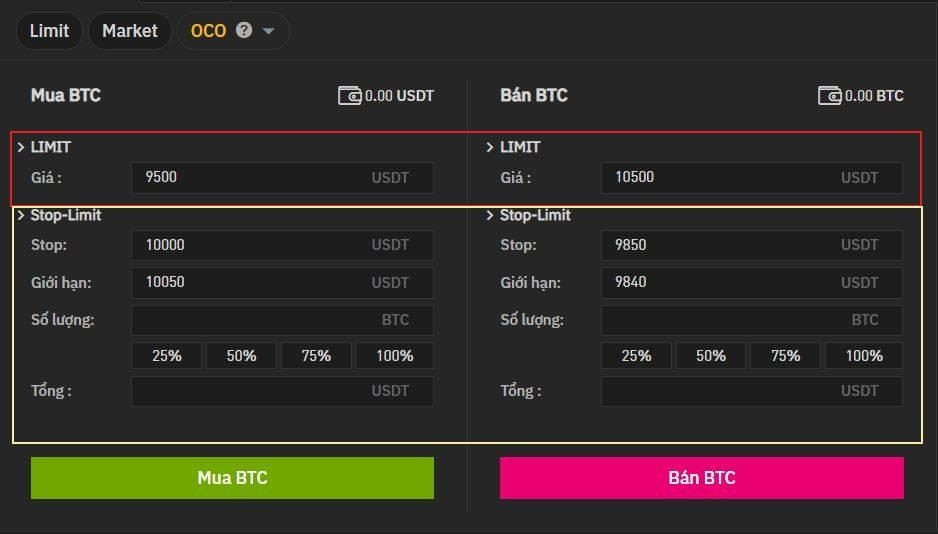Screen dimensions: 938x534
Task: Click the green Mua BTC button
Action: pyautogui.click(x=232, y=478)
